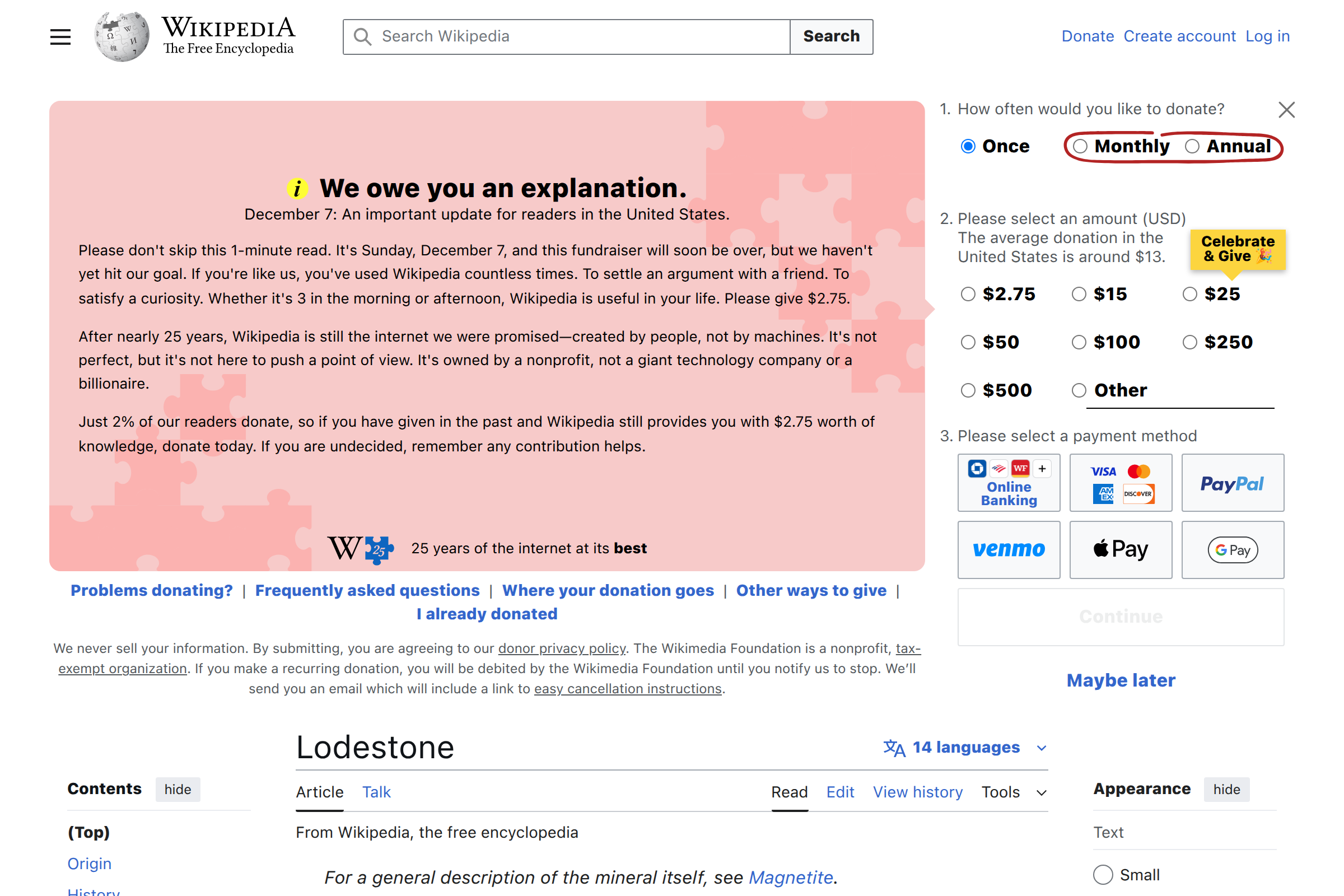Open the Edit tab
The image size is (1344, 896).
pos(840,792)
